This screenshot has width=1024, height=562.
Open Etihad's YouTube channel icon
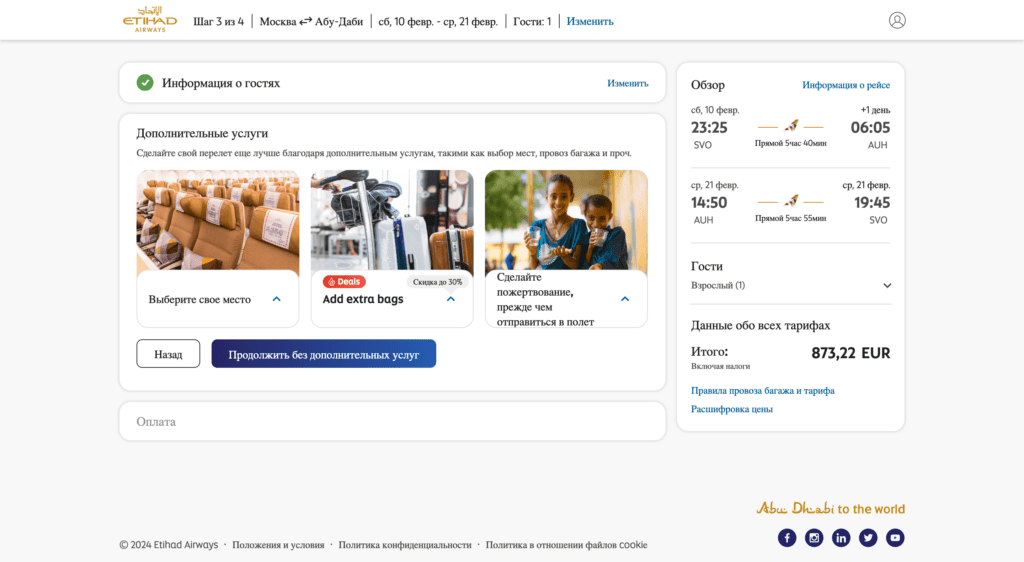[895, 538]
